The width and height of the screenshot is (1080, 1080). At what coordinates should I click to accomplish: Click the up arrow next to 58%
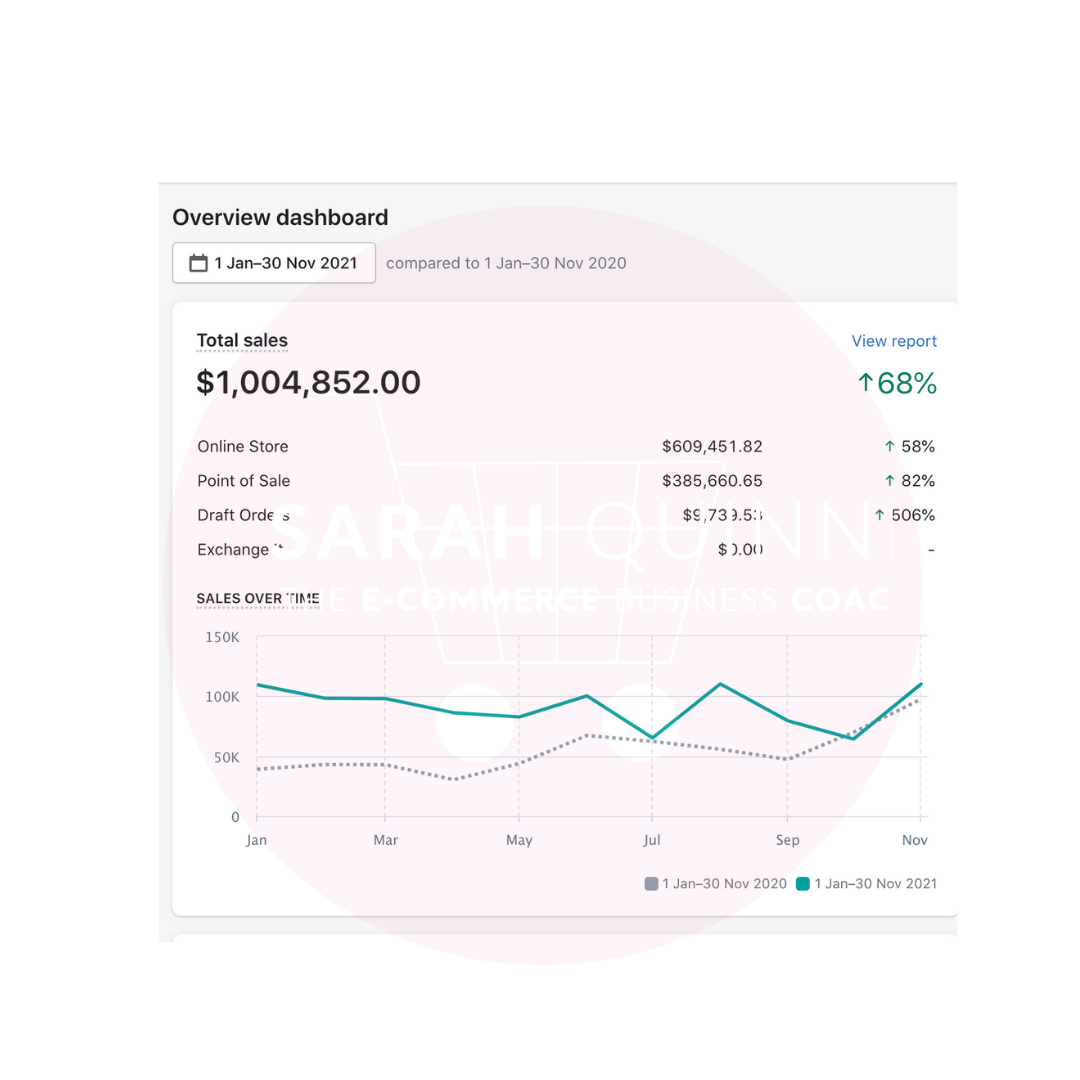889,446
